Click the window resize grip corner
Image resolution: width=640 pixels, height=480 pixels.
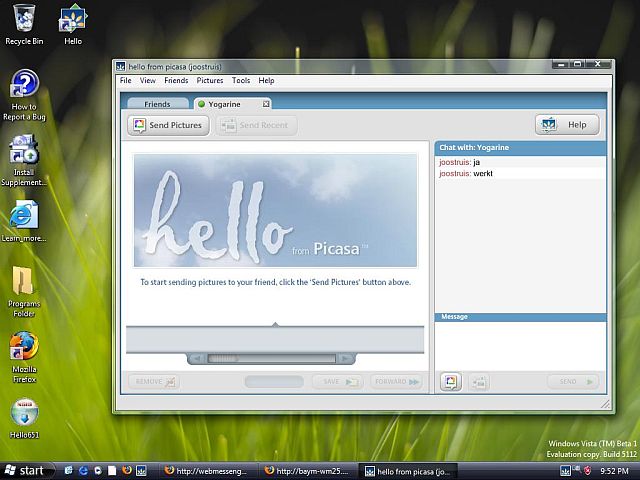pyautogui.click(x=606, y=404)
